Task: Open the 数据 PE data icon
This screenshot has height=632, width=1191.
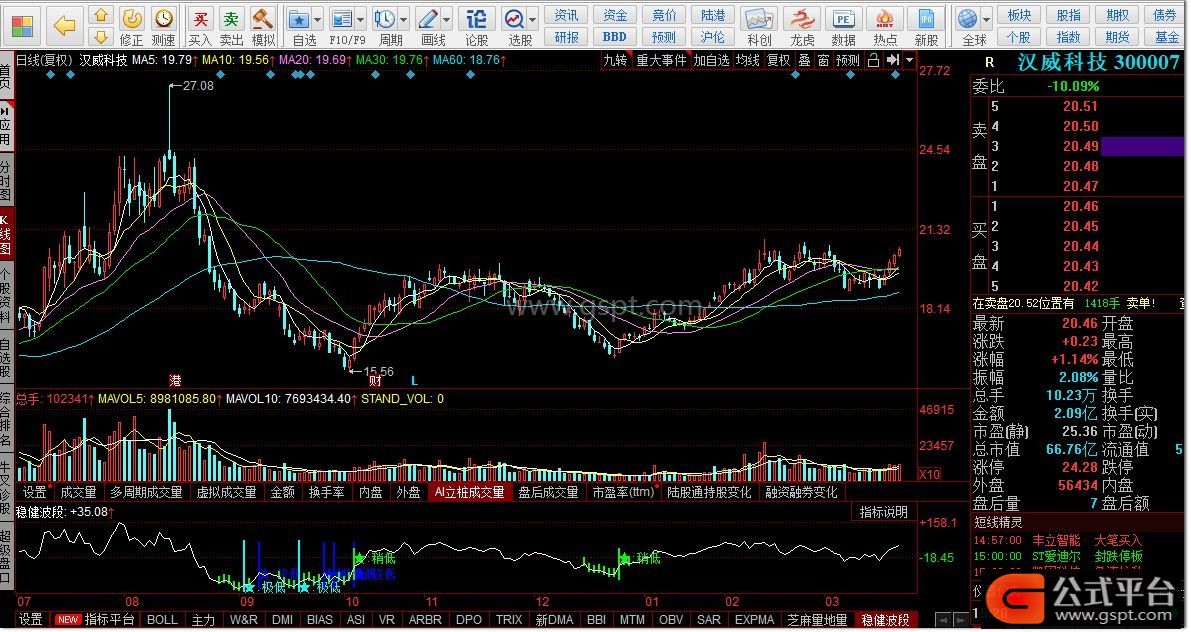Action: (843, 18)
